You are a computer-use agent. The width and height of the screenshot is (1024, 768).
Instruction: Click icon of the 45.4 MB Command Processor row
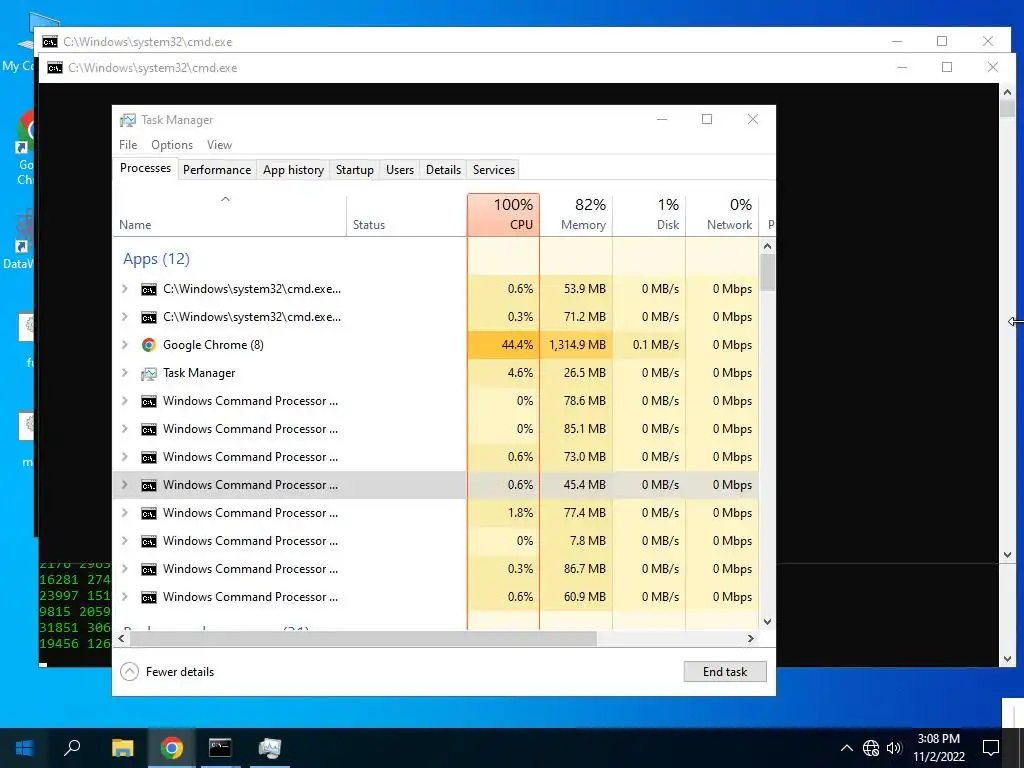click(x=149, y=485)
